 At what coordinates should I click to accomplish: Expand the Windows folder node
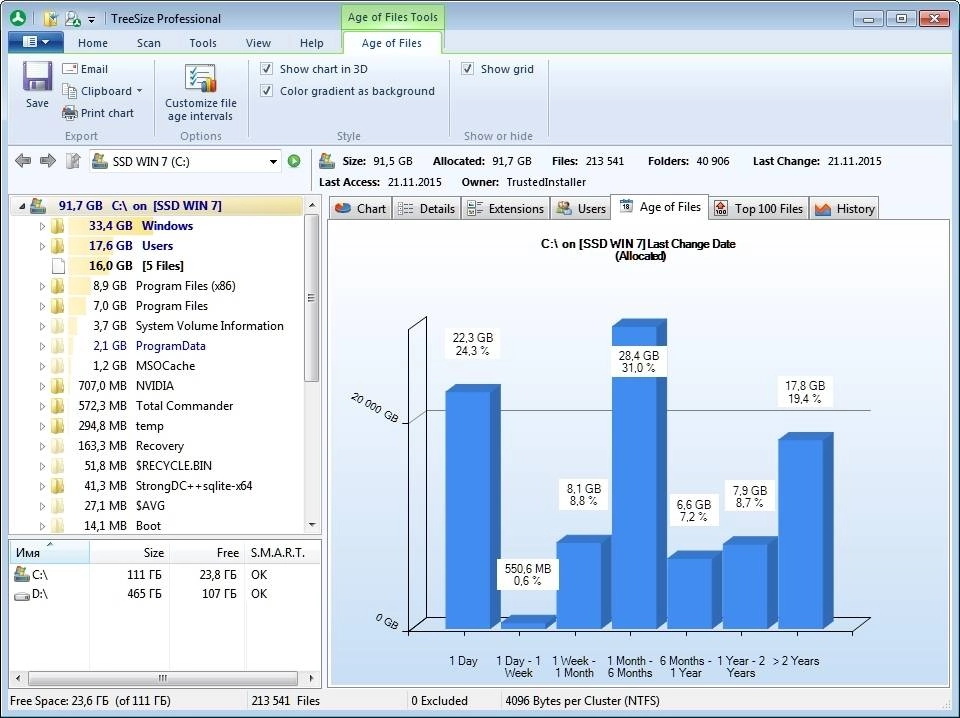click(42, 226)
